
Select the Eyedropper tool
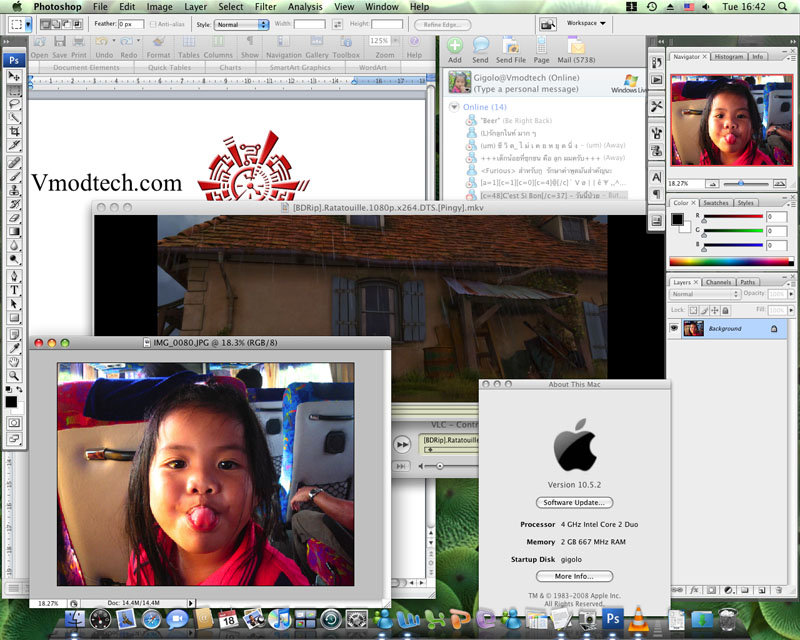pyautogui.click(x=14, y=349)
